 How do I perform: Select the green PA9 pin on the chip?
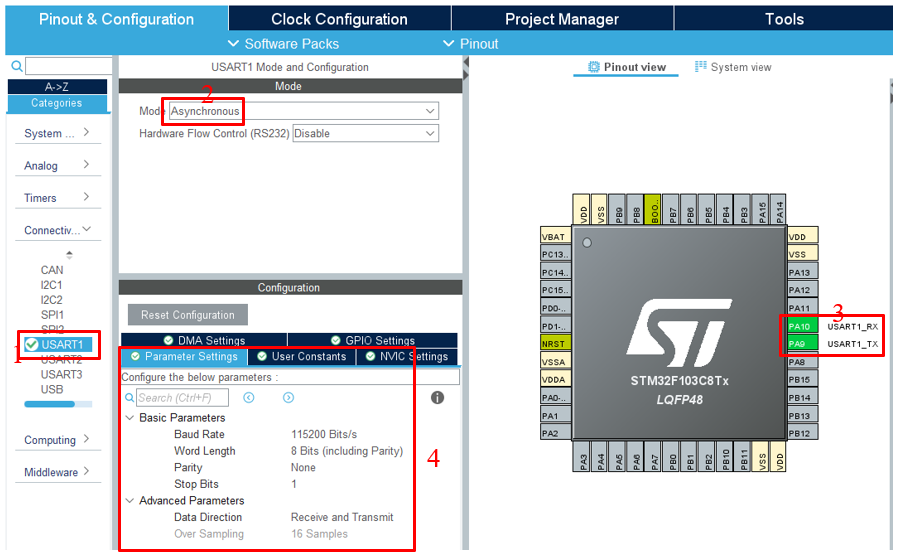coord(802,344)
